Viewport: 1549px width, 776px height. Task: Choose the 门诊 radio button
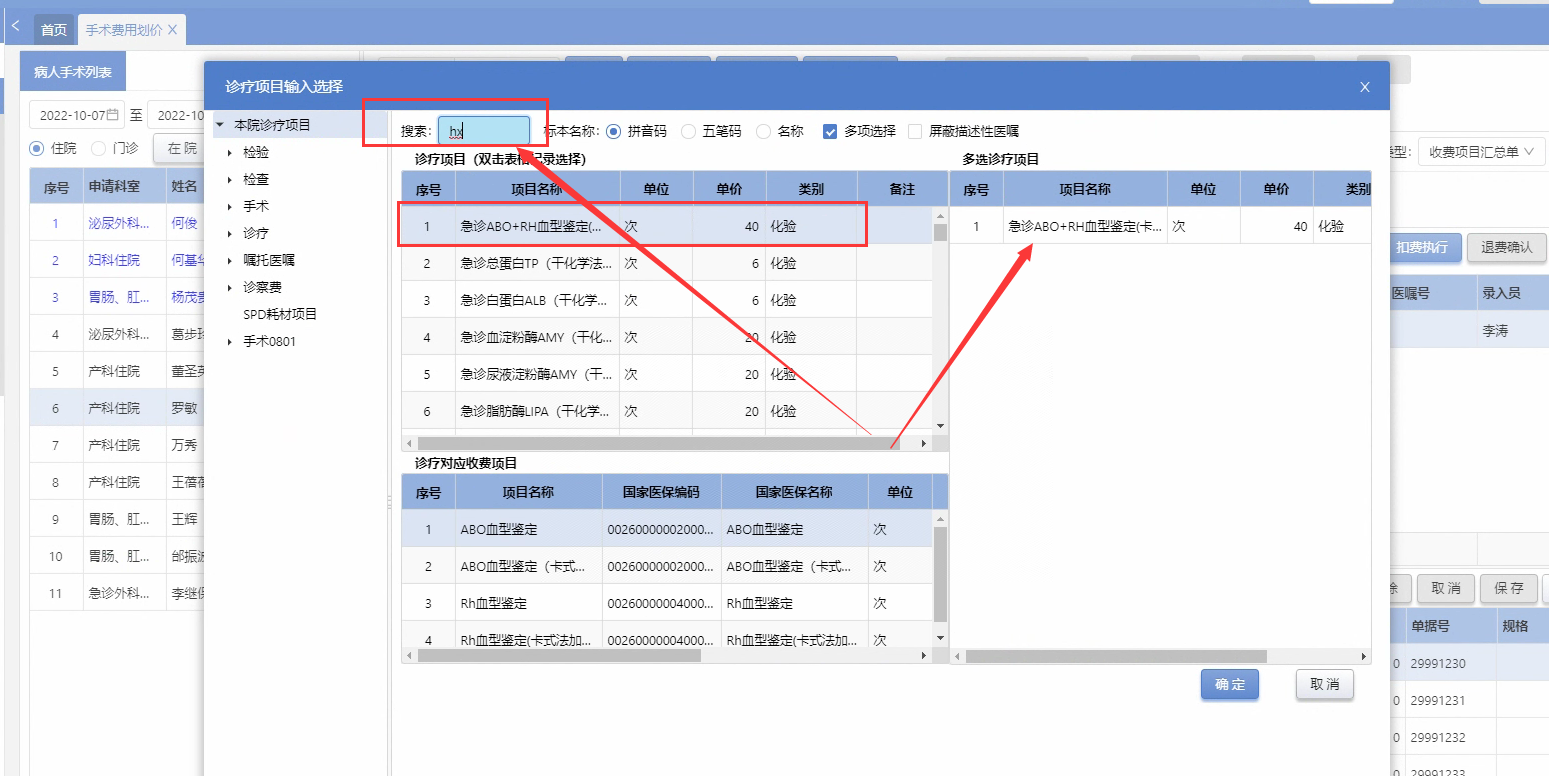click(x=98, y=148)
